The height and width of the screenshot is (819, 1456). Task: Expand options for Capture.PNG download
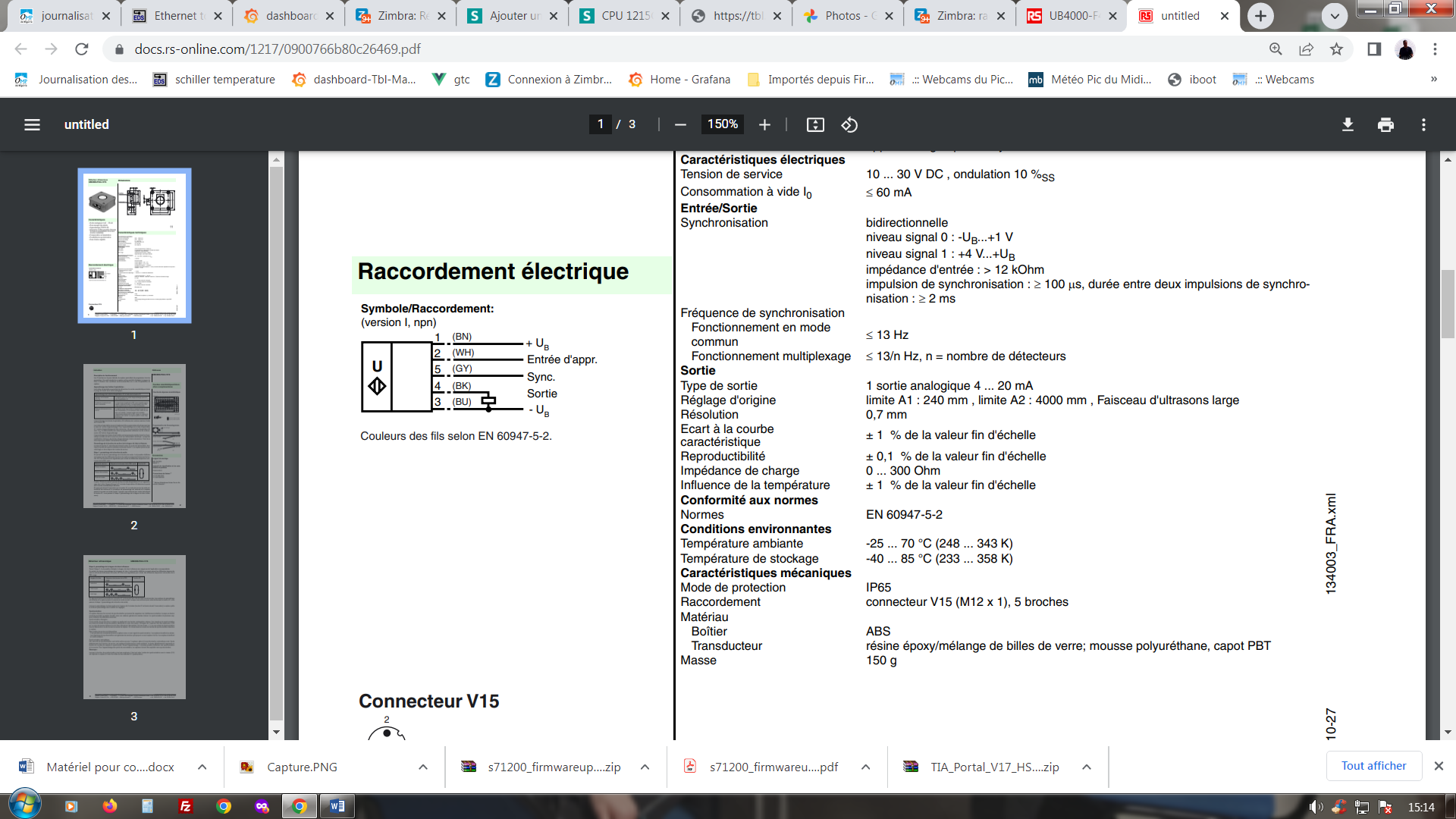pyautogui.click(x=423, y=767)
